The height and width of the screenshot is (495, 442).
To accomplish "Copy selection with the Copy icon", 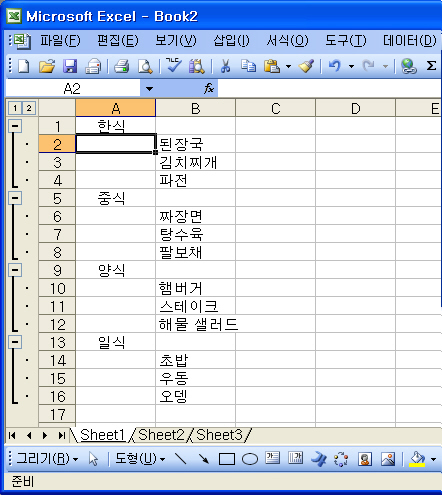I will coord(249,66).
